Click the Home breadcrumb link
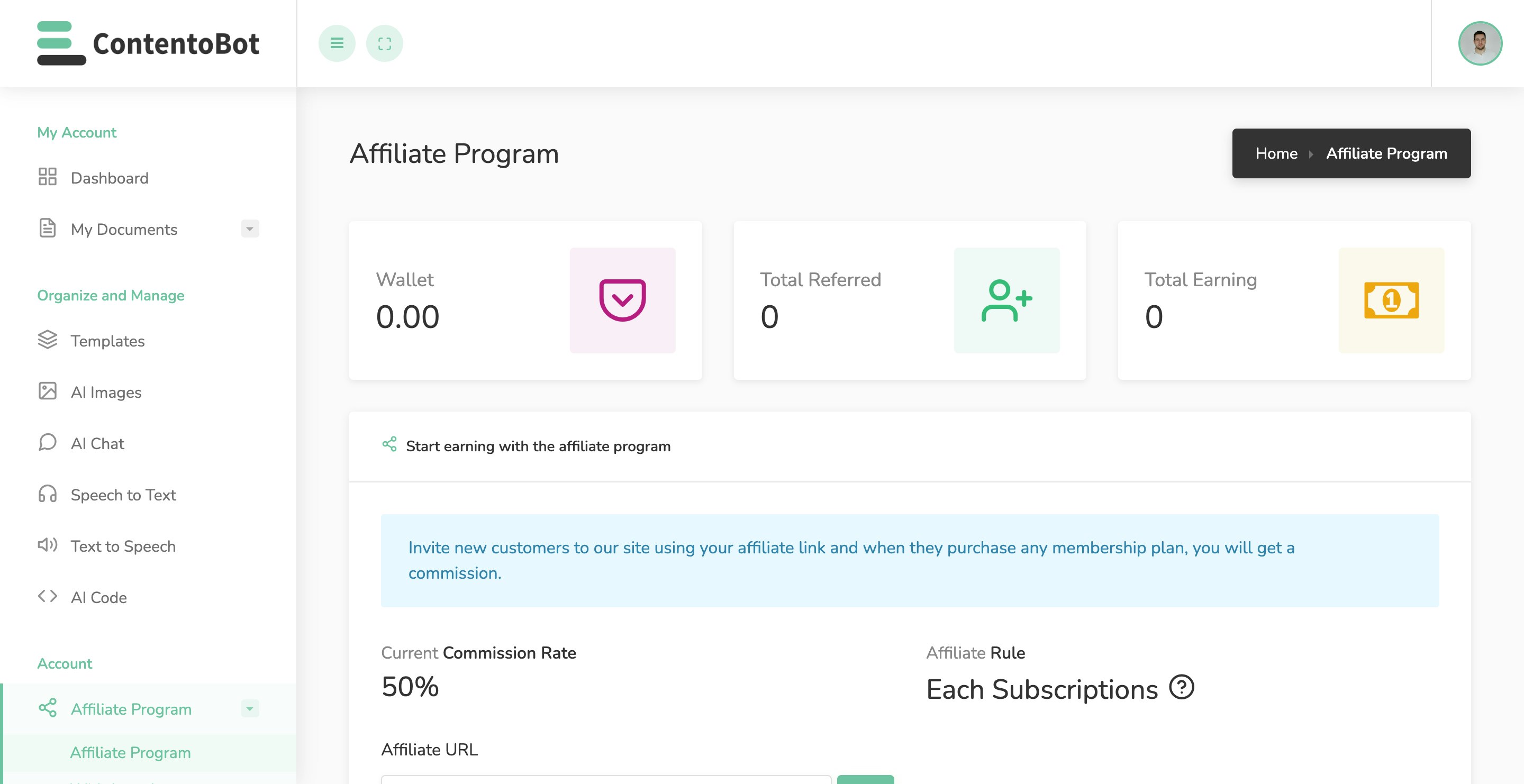The image size is (1524, 784). (1276, 153)
